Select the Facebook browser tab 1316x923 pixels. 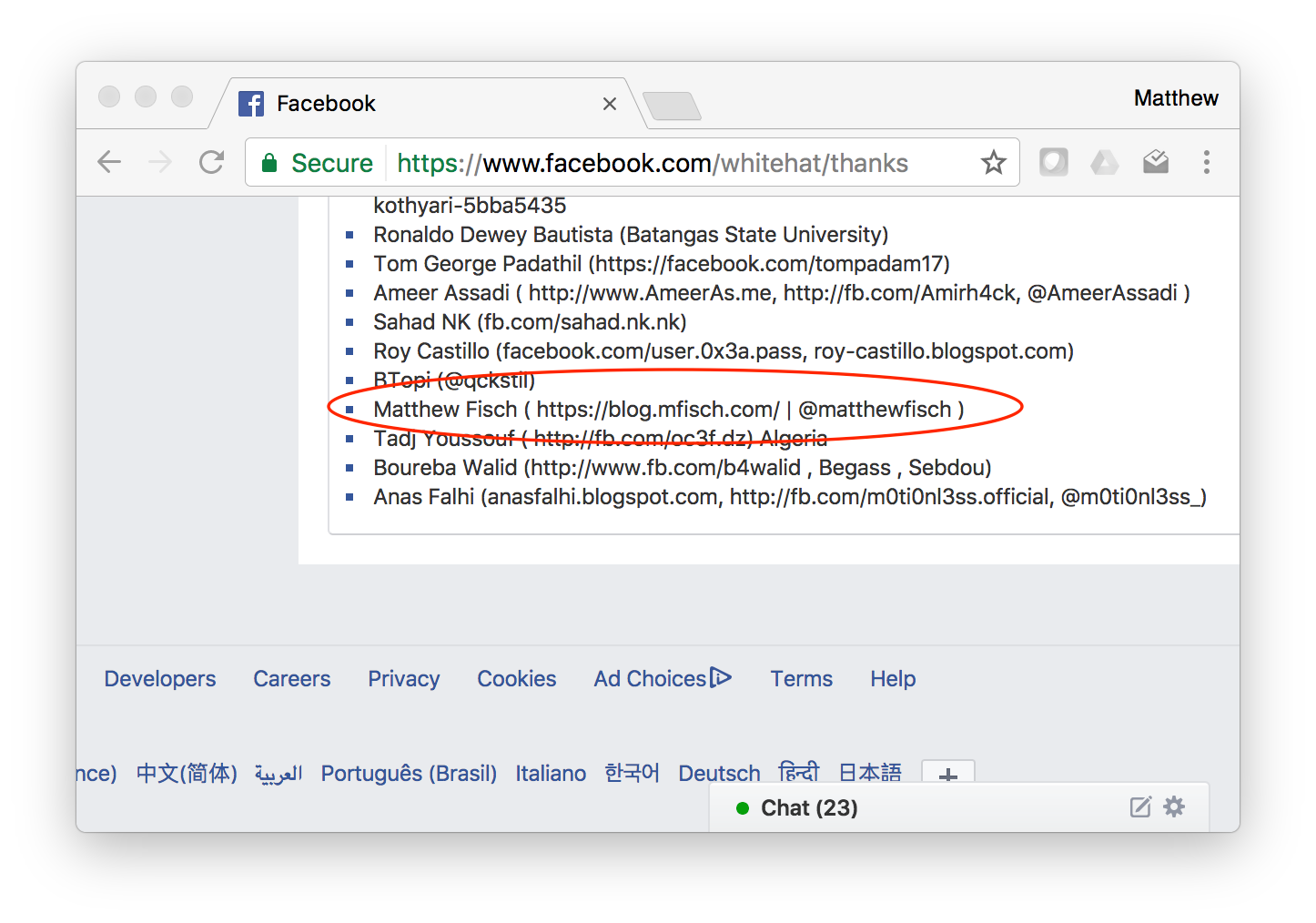(x=428, y=104)
